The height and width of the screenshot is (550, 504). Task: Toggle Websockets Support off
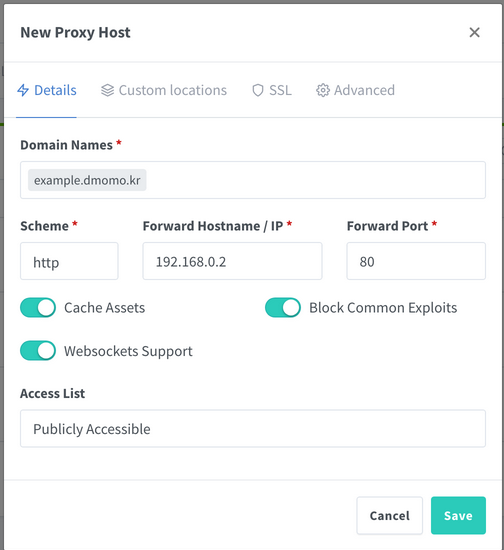pos(38,351)
